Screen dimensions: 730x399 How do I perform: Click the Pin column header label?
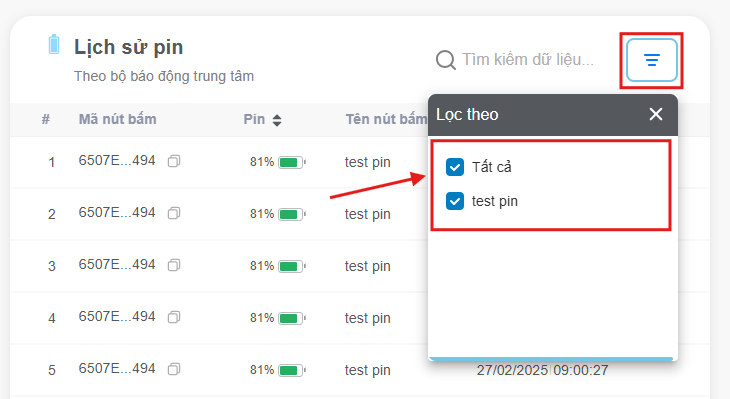(x=254, y=119)
